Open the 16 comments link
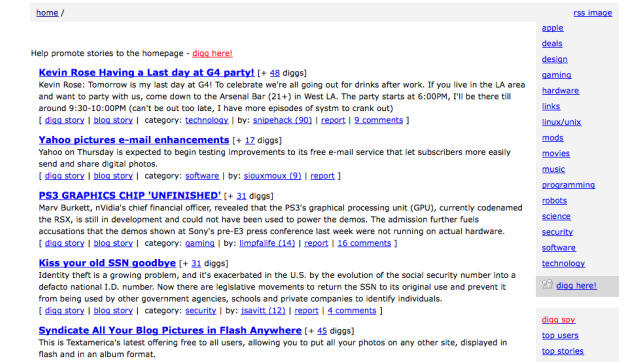Viewport: 640px width, 362px height. tap(364, 243)
